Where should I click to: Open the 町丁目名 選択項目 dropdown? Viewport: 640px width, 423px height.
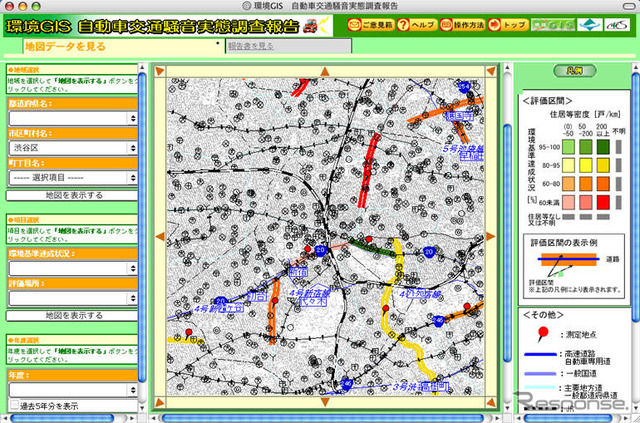pyautogui.click(x=73, y=178)
